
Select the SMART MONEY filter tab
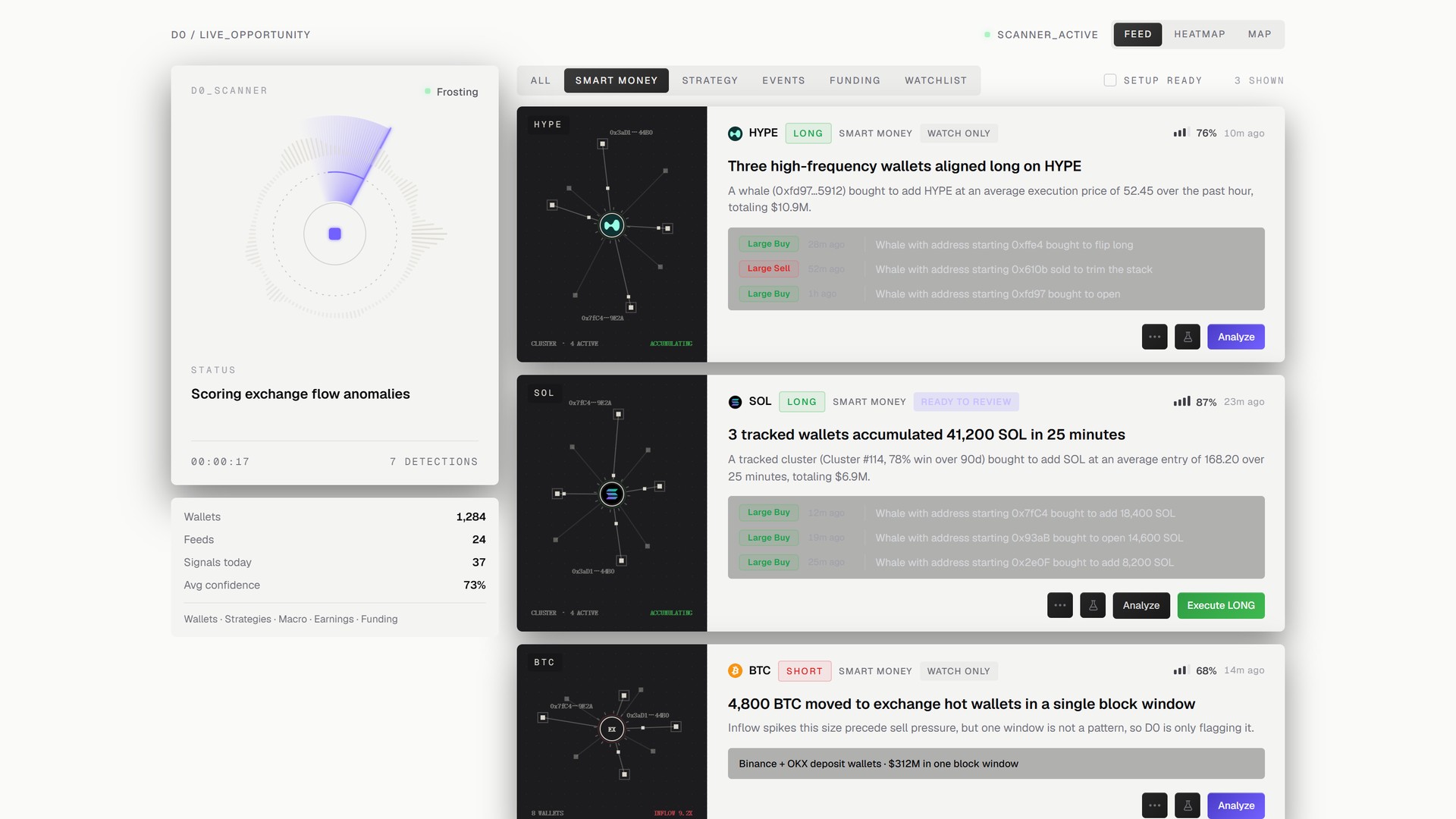pyautogui.click(x=617, y=80)
